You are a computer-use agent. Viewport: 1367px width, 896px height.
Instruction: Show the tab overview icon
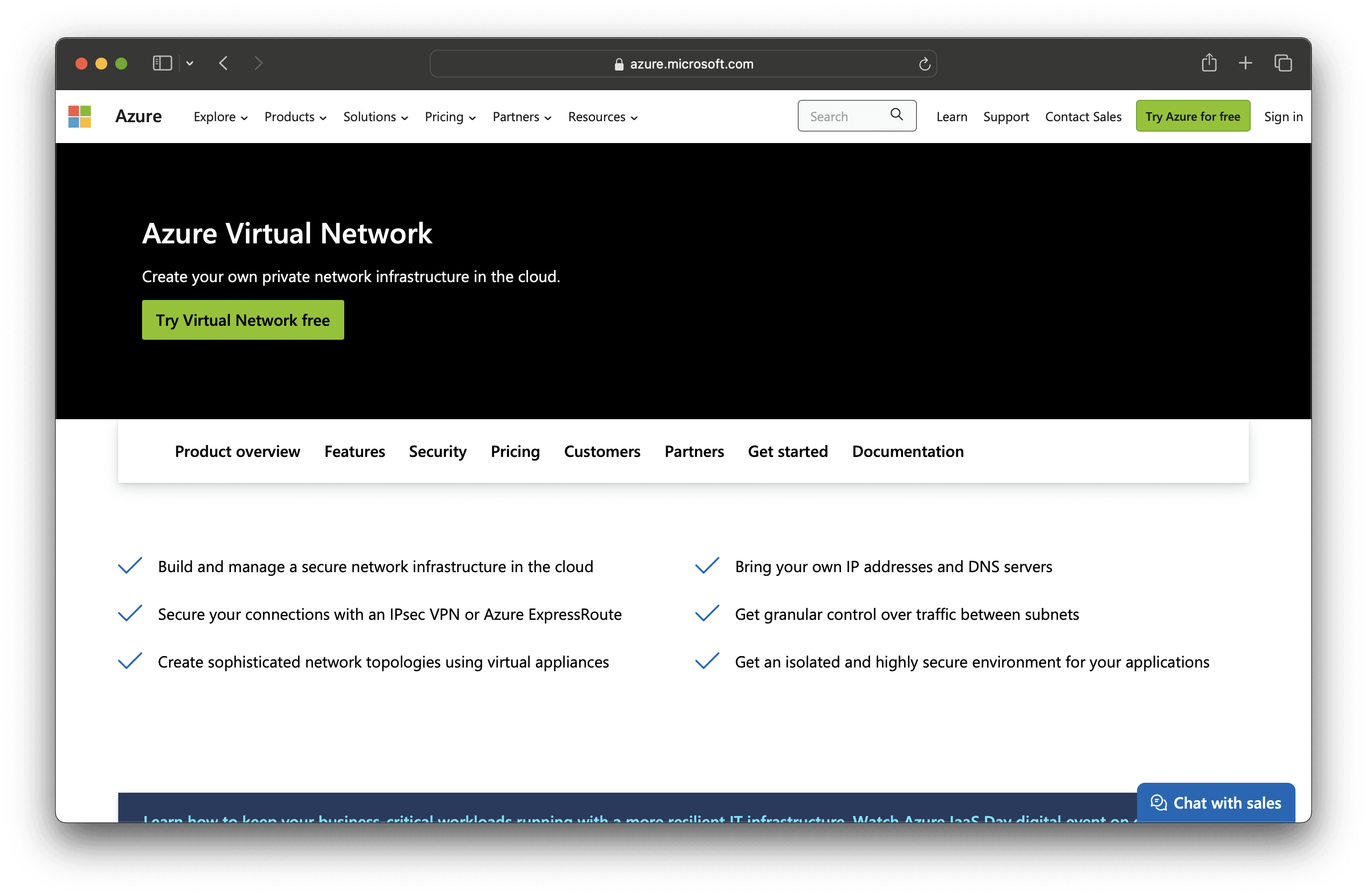tap(1283, 63)
